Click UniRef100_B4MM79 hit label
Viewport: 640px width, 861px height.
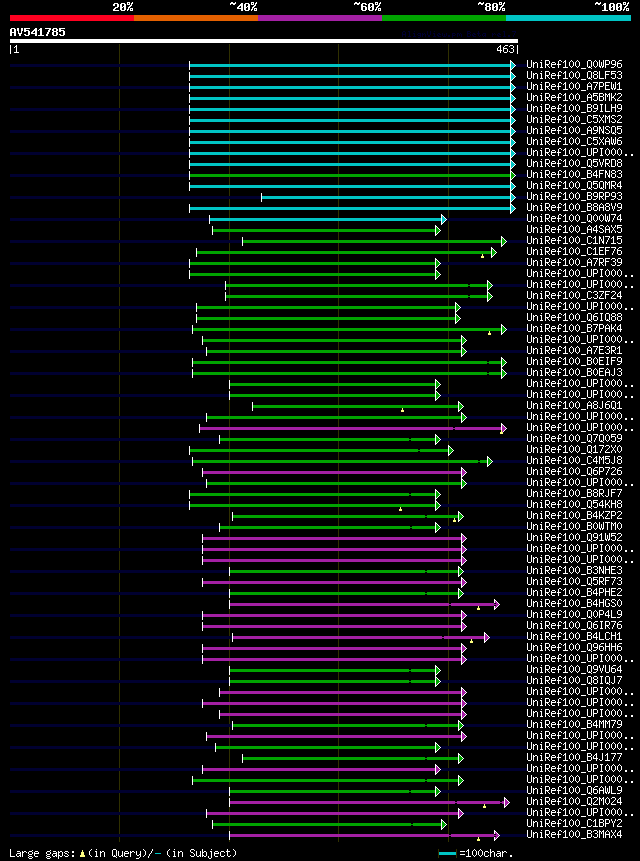coord(574,724)
